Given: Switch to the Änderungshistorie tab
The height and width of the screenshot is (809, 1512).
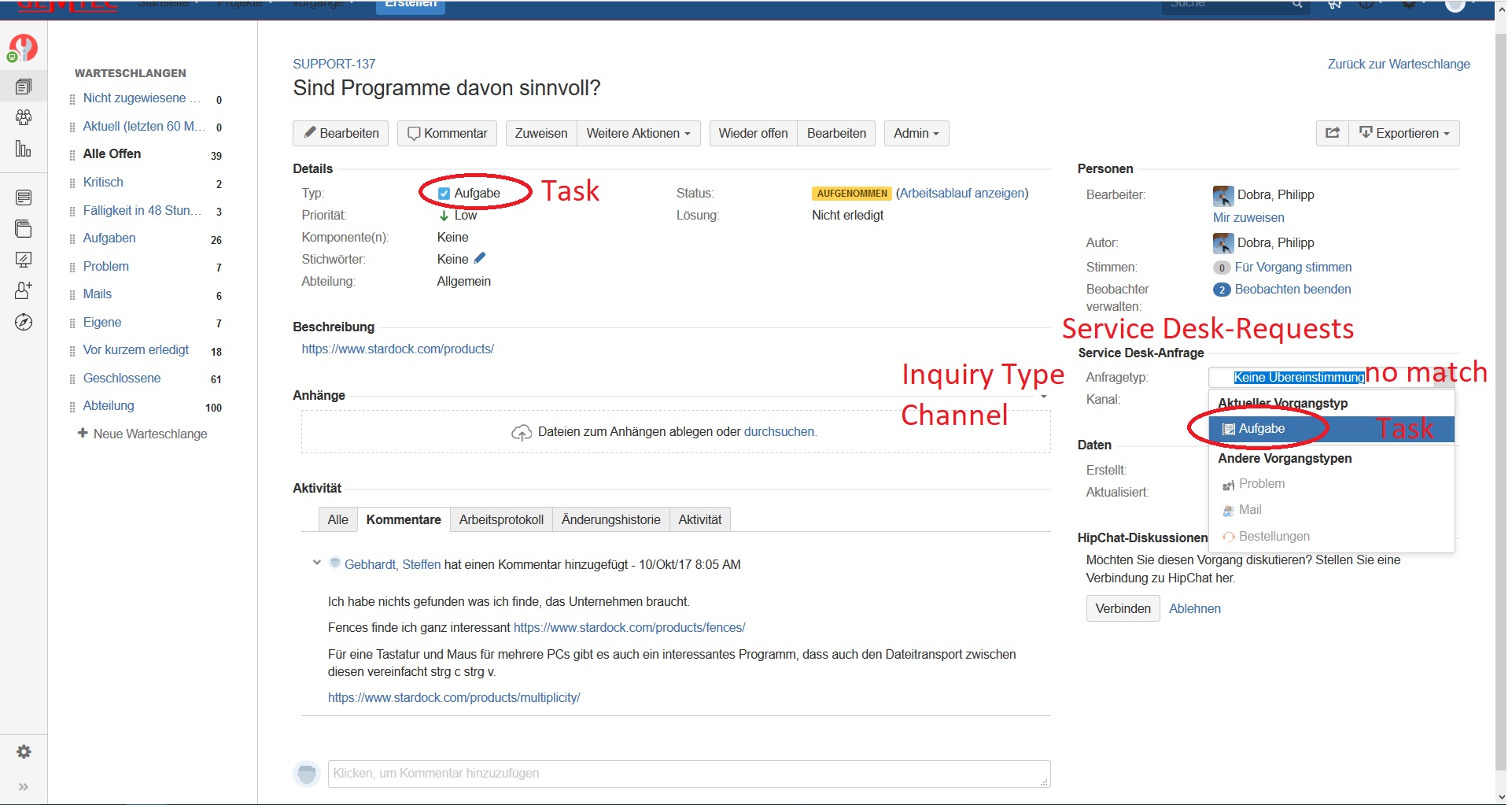Looking at the screenshot, I should 610,519.
